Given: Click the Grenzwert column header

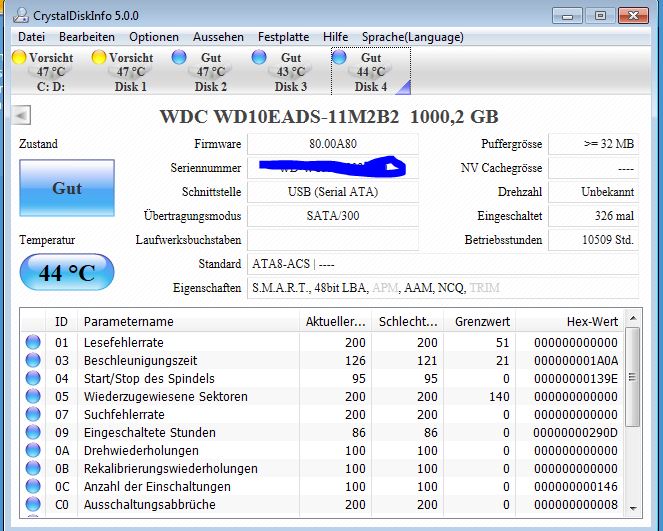Looking at the screenshot, I should (479, 322).
